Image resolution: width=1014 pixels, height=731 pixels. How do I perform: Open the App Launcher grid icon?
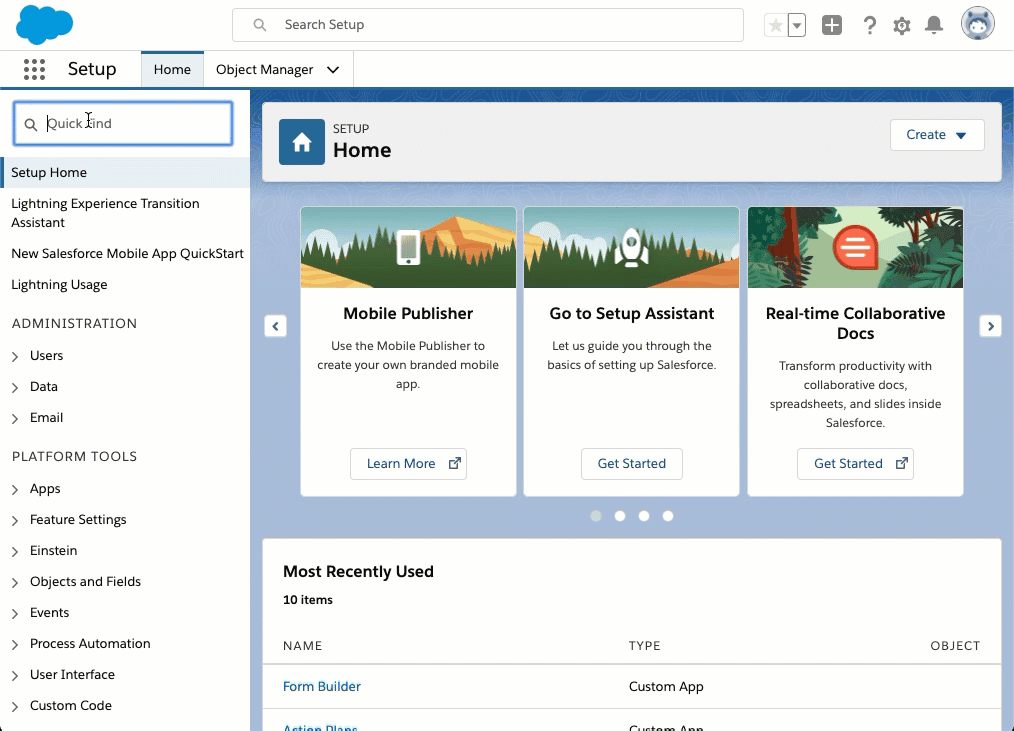[x=34, y=69]
